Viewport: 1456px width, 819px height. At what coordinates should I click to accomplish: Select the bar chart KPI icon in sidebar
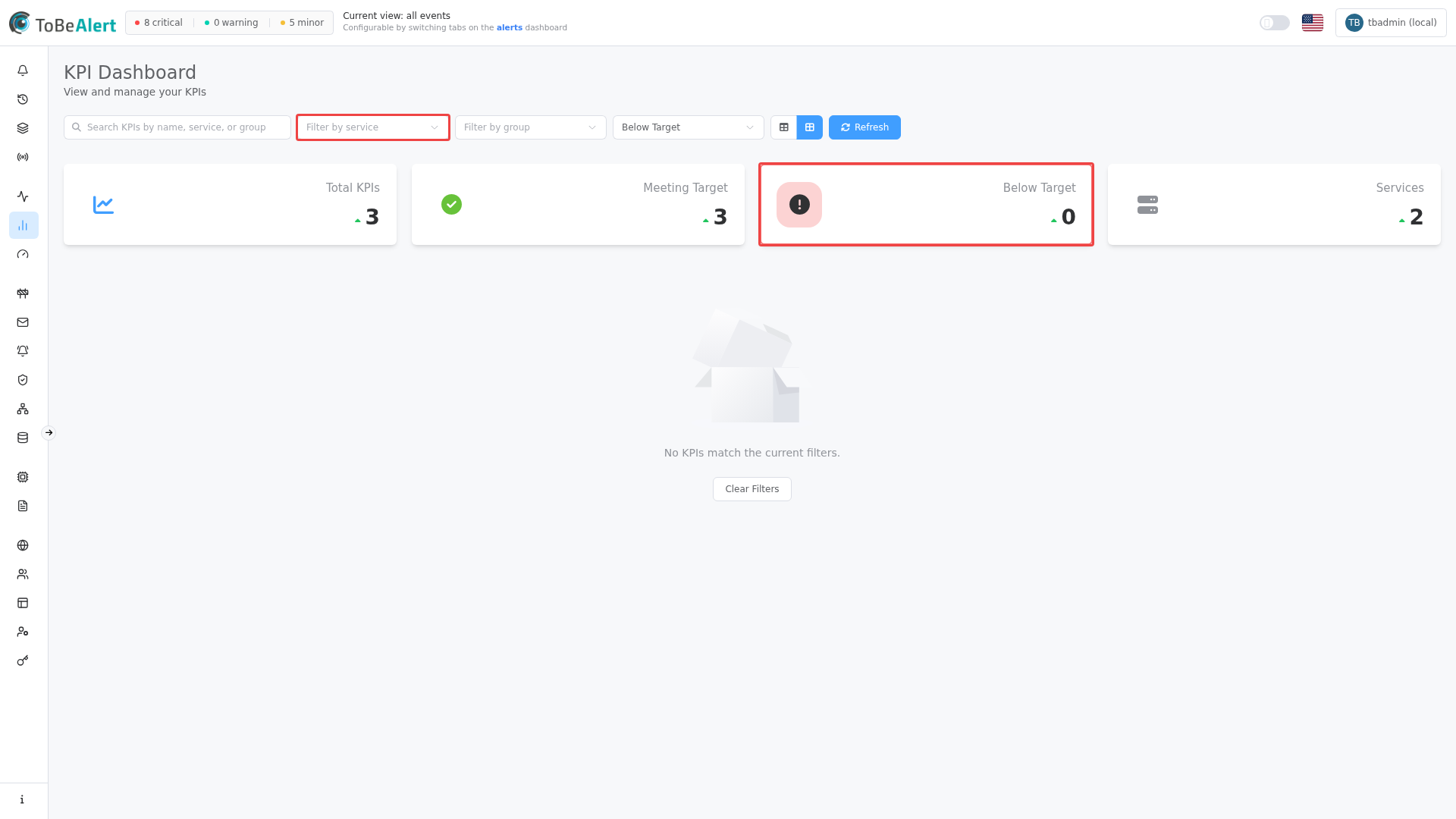tap(23, 225)
